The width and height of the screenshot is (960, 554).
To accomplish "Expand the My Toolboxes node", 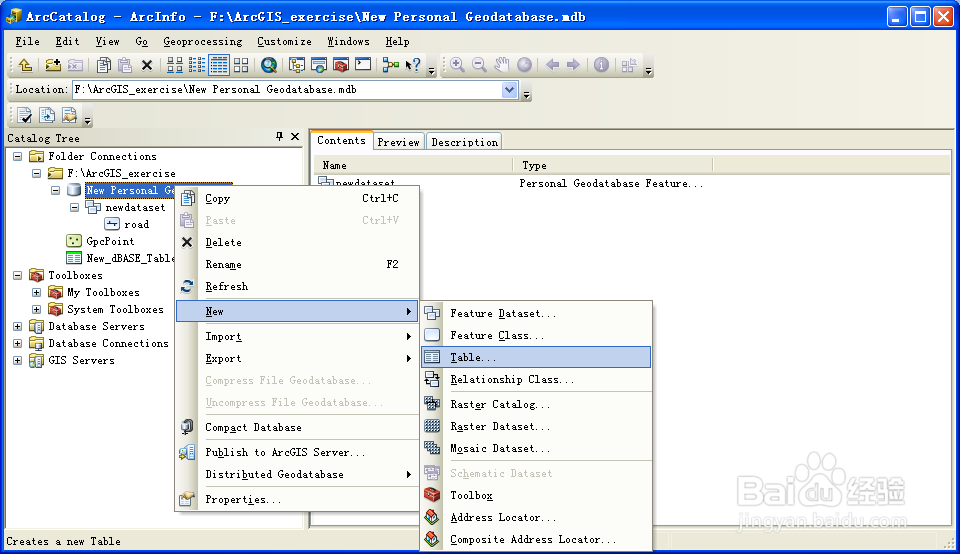I will pos(37,293).
